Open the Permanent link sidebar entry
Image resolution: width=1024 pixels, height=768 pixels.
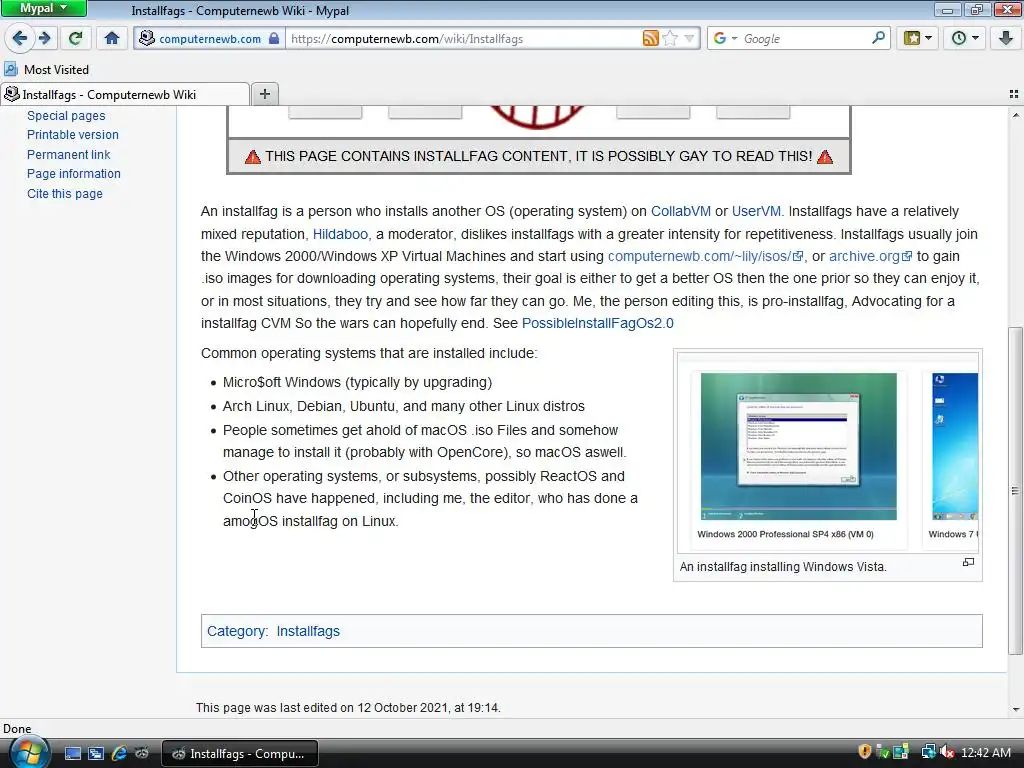(69, 155)
